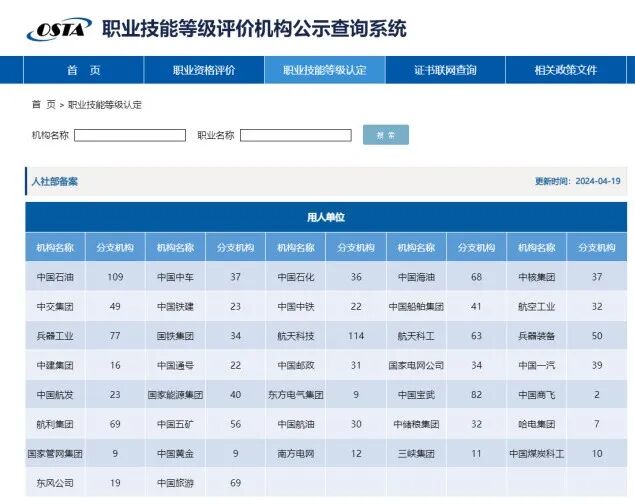Open the 相关政策文件 tab

(566, 70)
